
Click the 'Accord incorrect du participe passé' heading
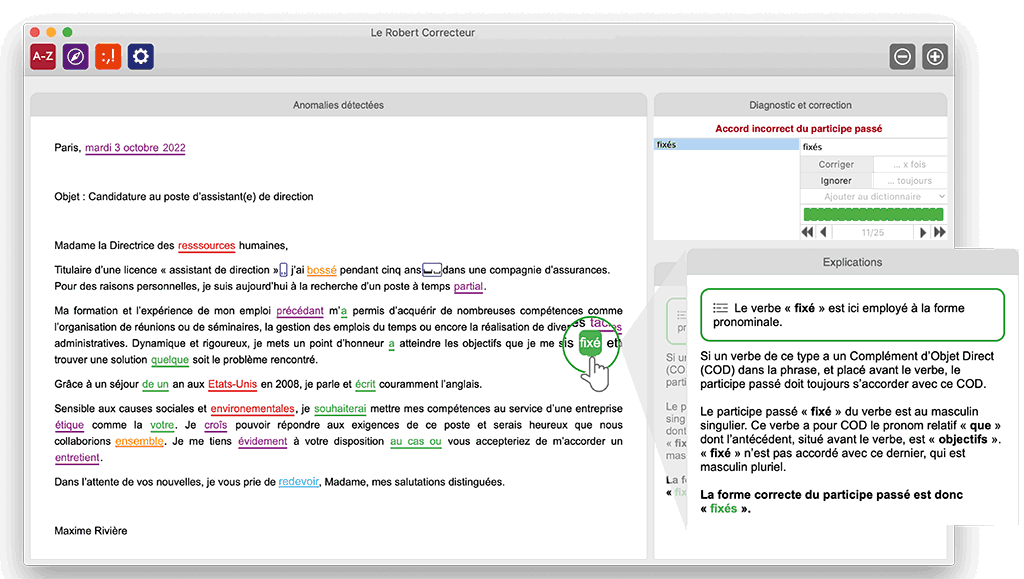798,129
